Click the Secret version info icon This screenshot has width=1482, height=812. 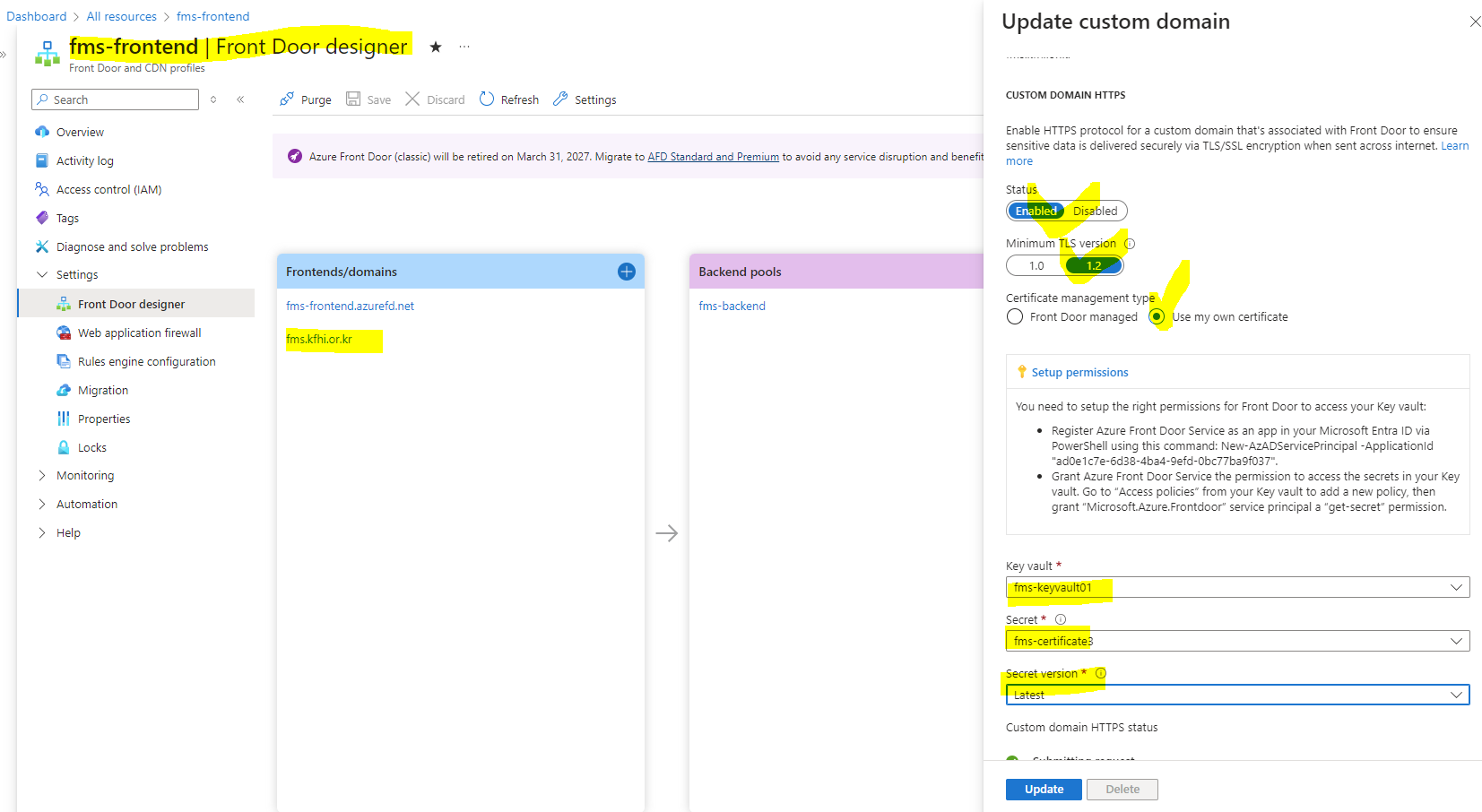1101,673
